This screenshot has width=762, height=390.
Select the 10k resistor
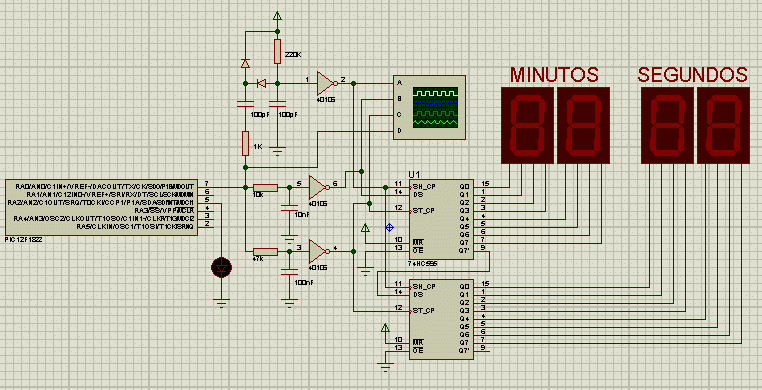click(265, 187)
